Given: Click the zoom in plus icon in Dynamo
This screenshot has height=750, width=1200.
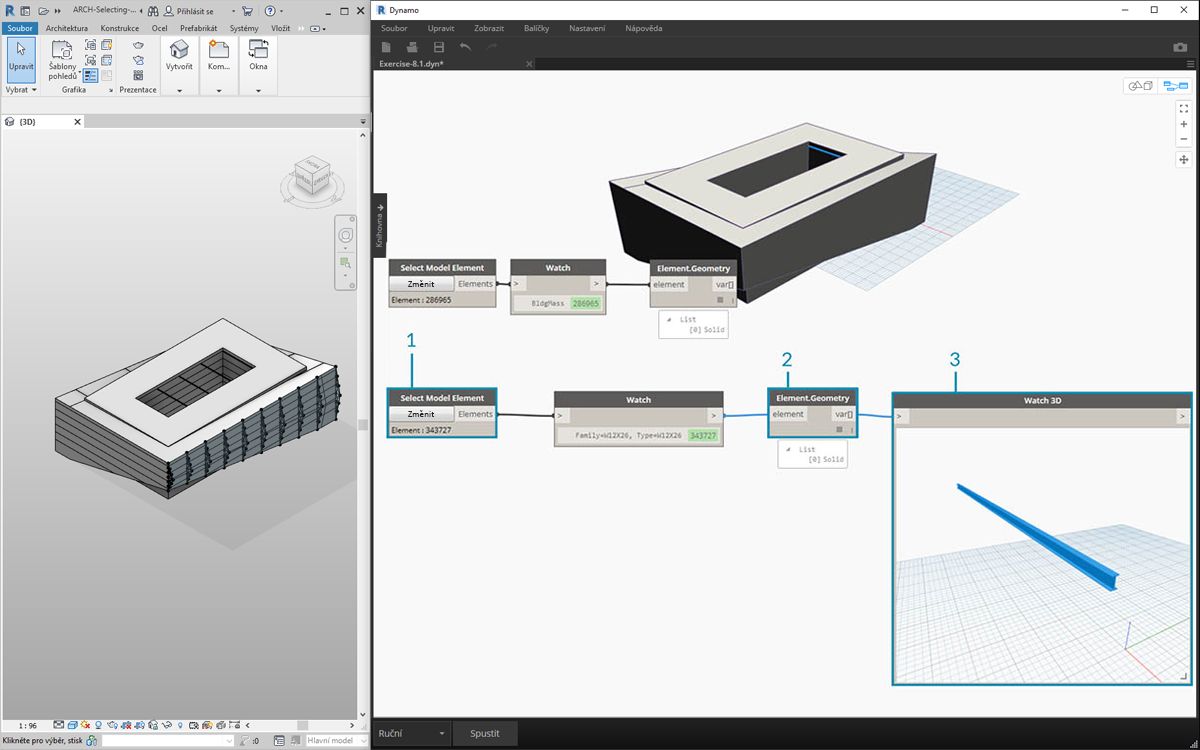Looking at the screenshot, I should pos(1184,124).
